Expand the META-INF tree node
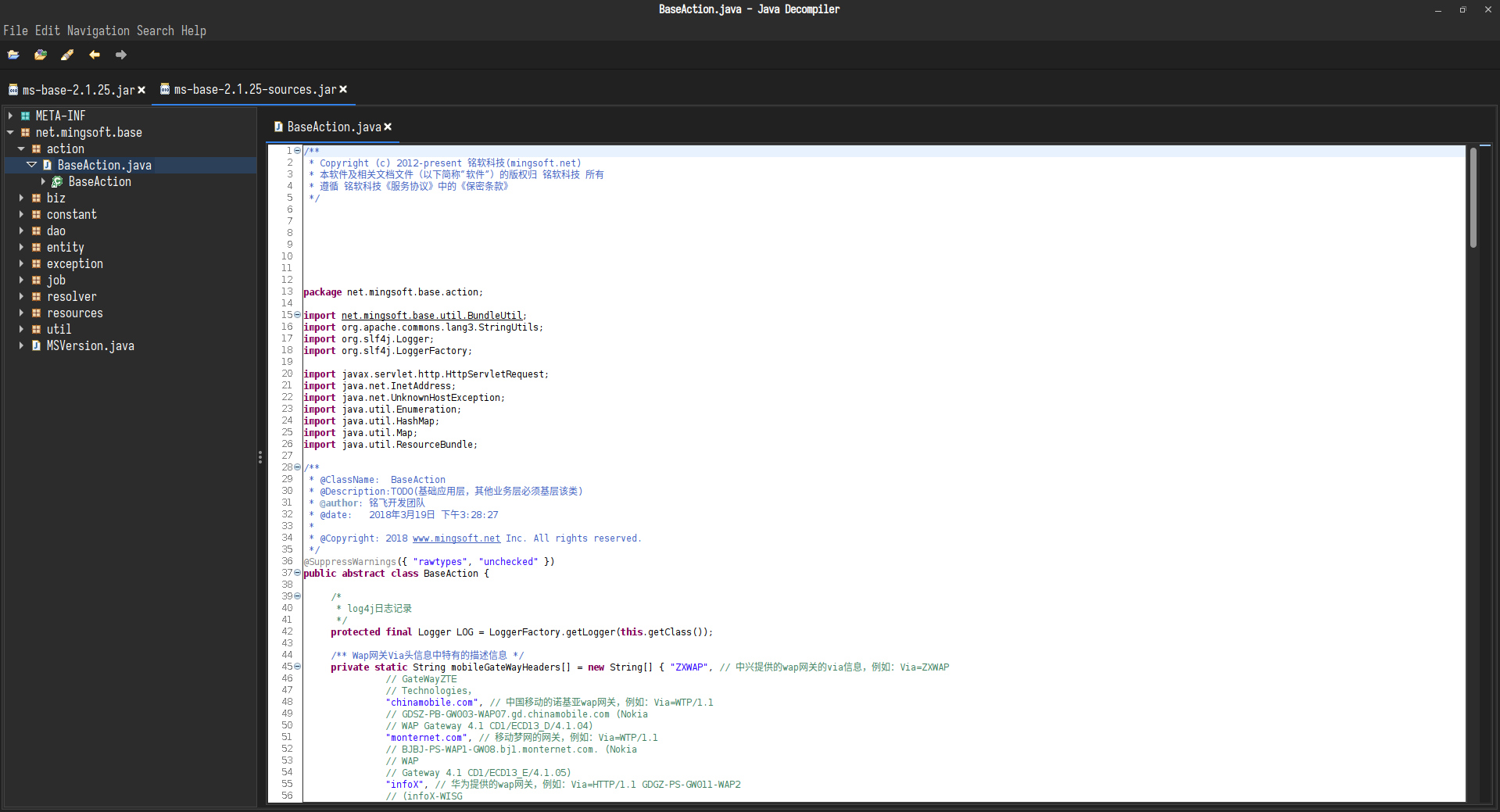 tap(10, 116)
